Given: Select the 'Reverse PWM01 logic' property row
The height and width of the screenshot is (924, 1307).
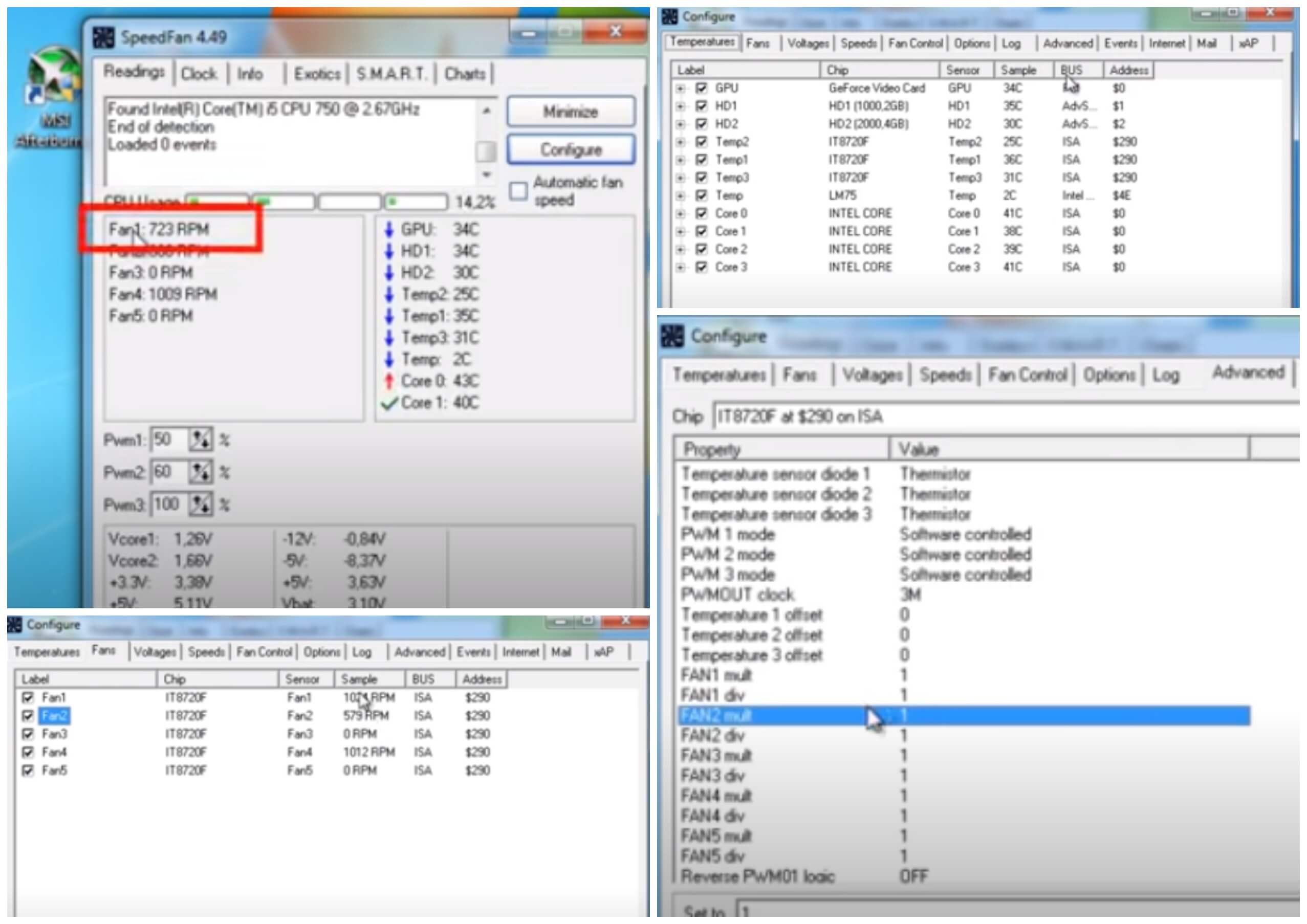Looking at the screenshot, I should 964,876.
